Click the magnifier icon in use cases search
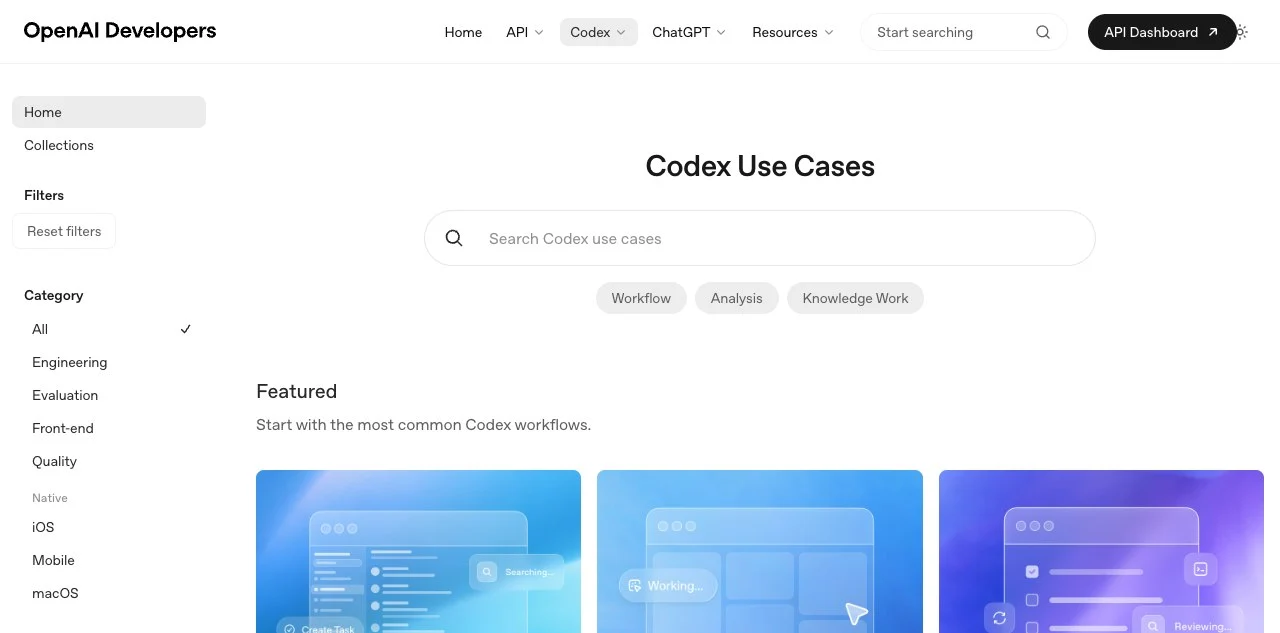 (454, 238)
